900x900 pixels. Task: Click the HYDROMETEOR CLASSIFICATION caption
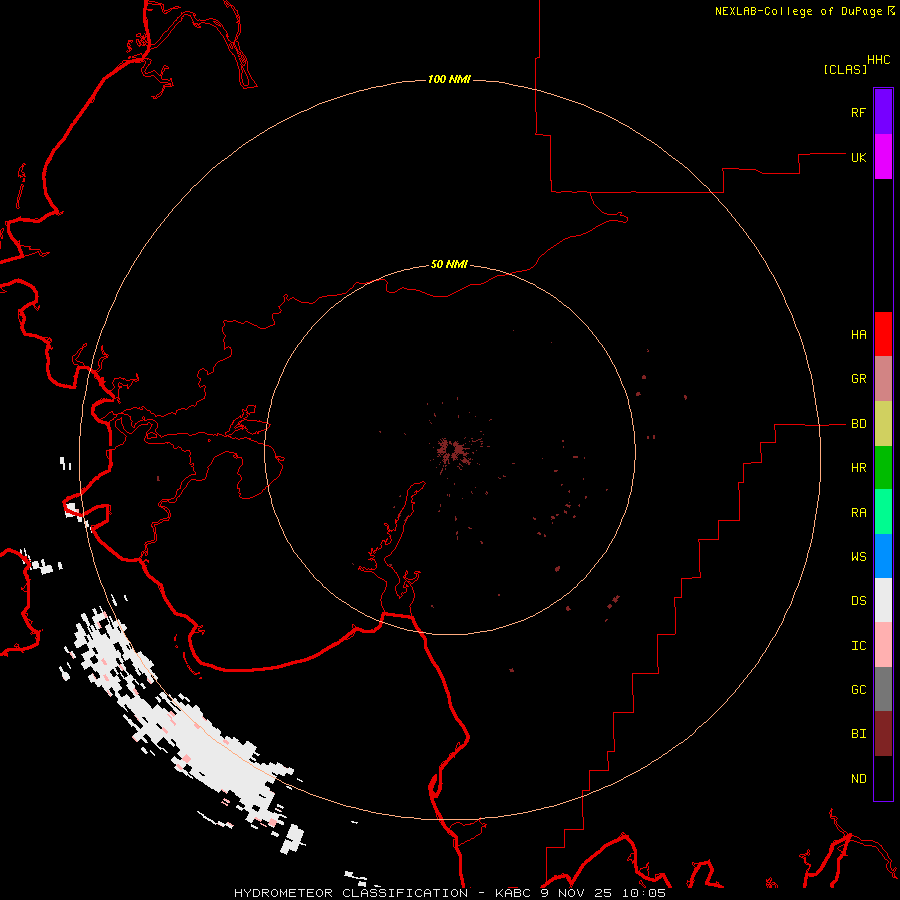tap(351, 893)
